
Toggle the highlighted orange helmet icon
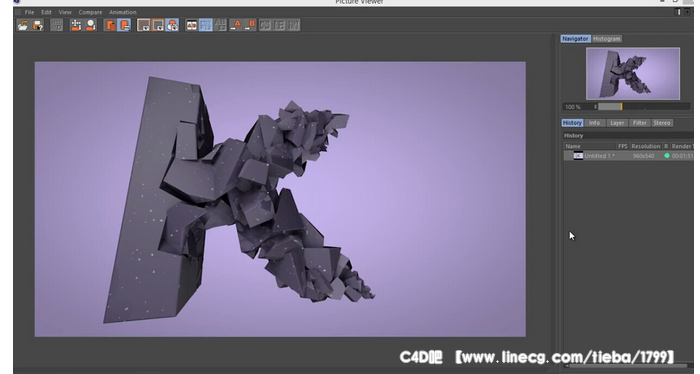tap(172, 25)
